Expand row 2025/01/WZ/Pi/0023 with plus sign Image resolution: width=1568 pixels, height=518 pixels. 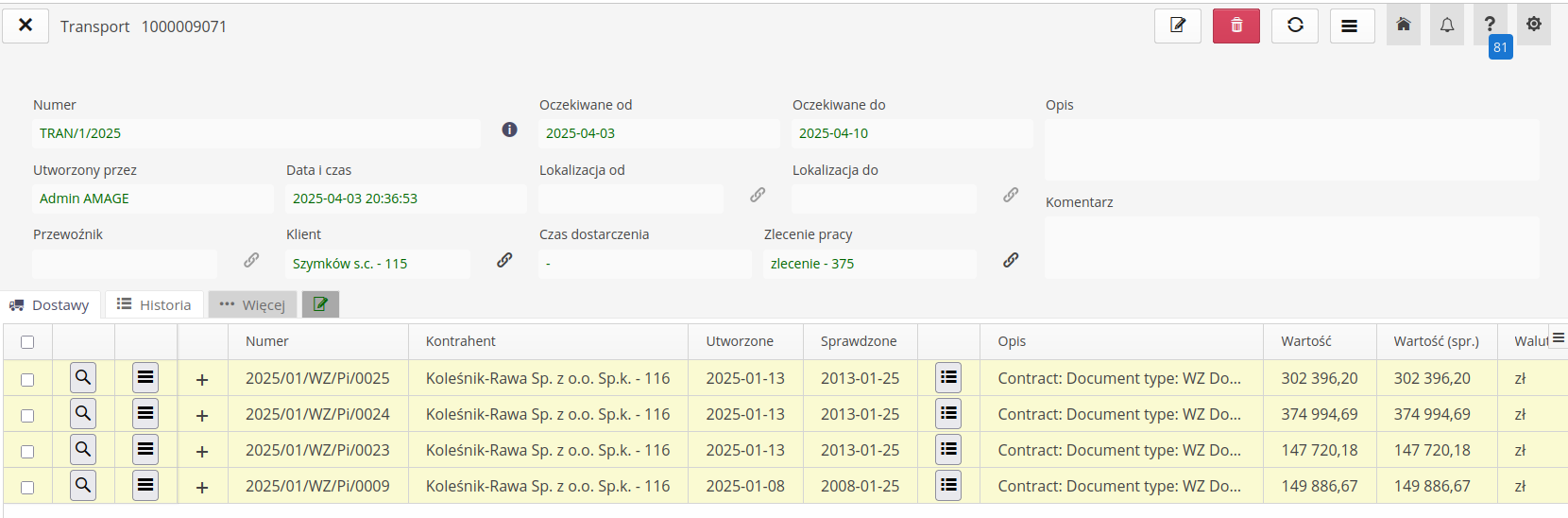pos(202,452)
